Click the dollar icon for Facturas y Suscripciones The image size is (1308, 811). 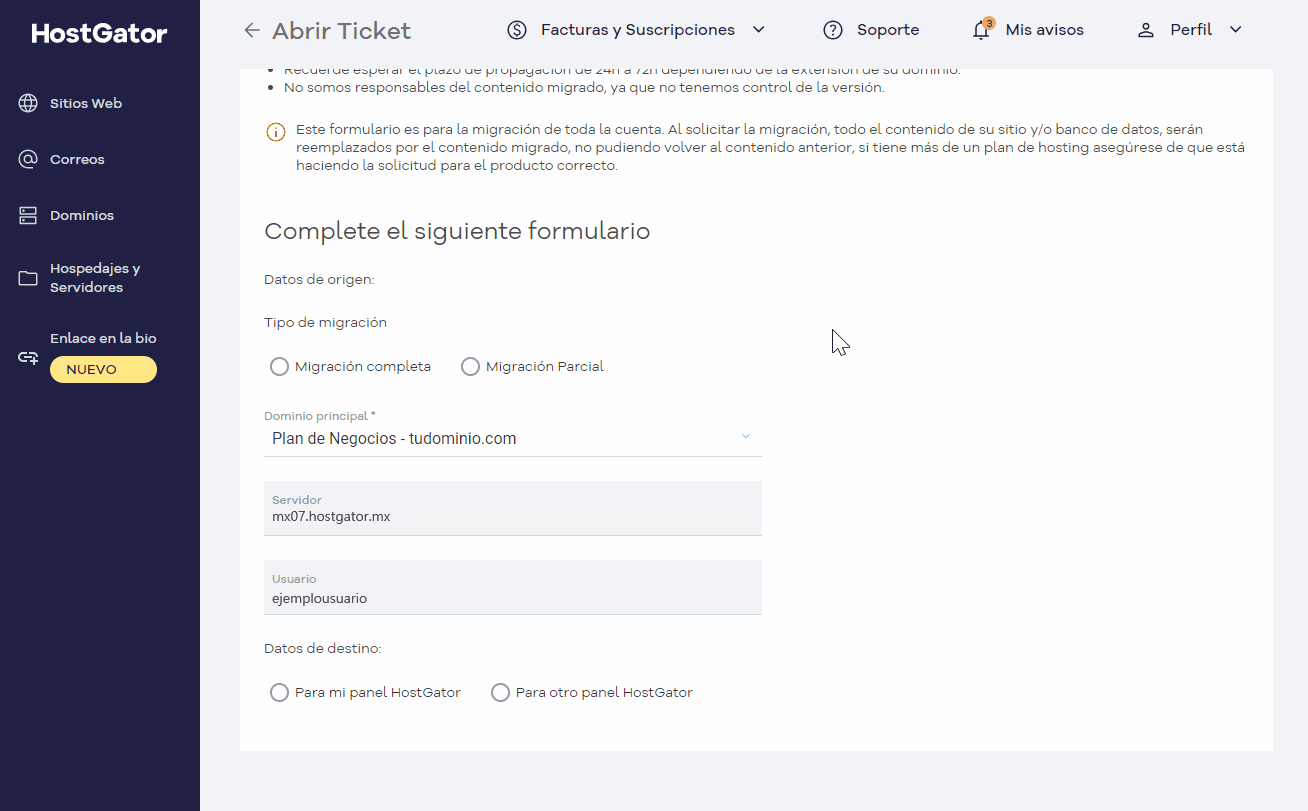(517, 30)
